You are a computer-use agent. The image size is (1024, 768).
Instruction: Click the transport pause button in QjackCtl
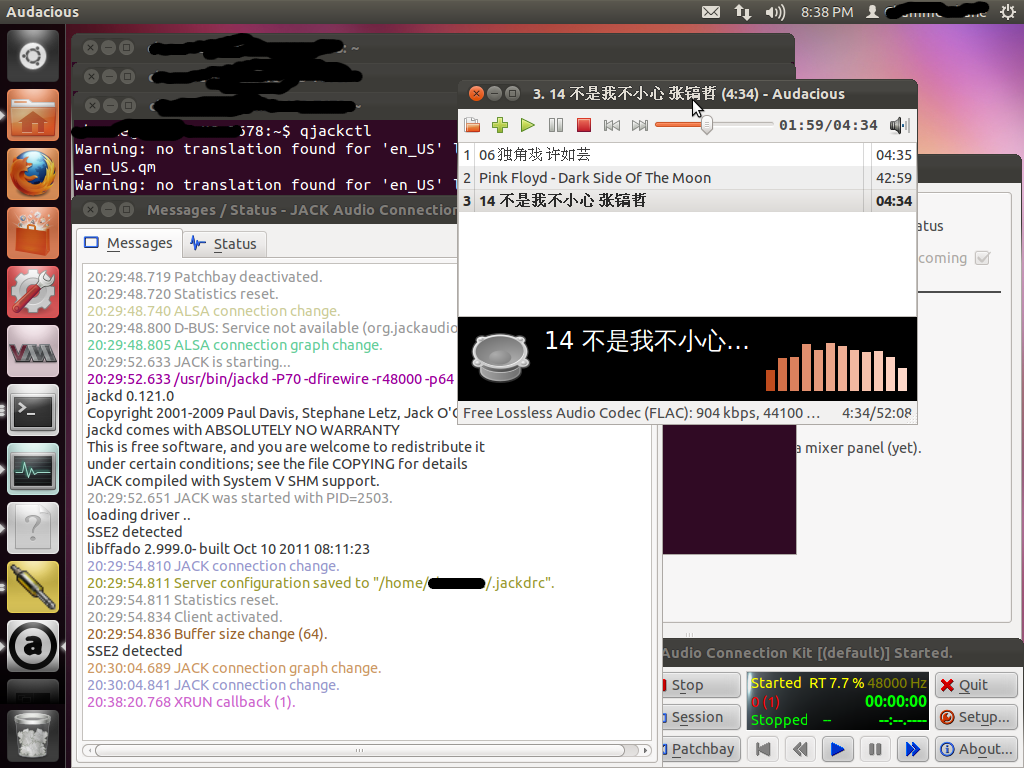coord(875,749)
